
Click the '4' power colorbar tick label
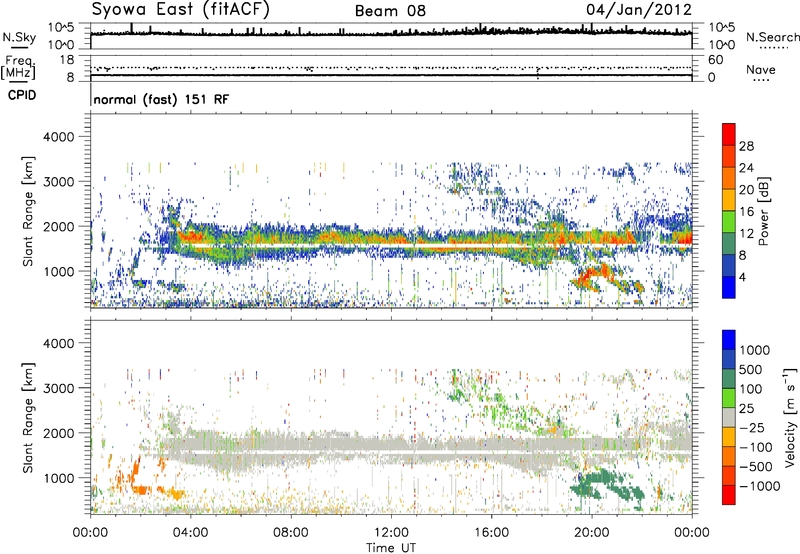[742, 277]
